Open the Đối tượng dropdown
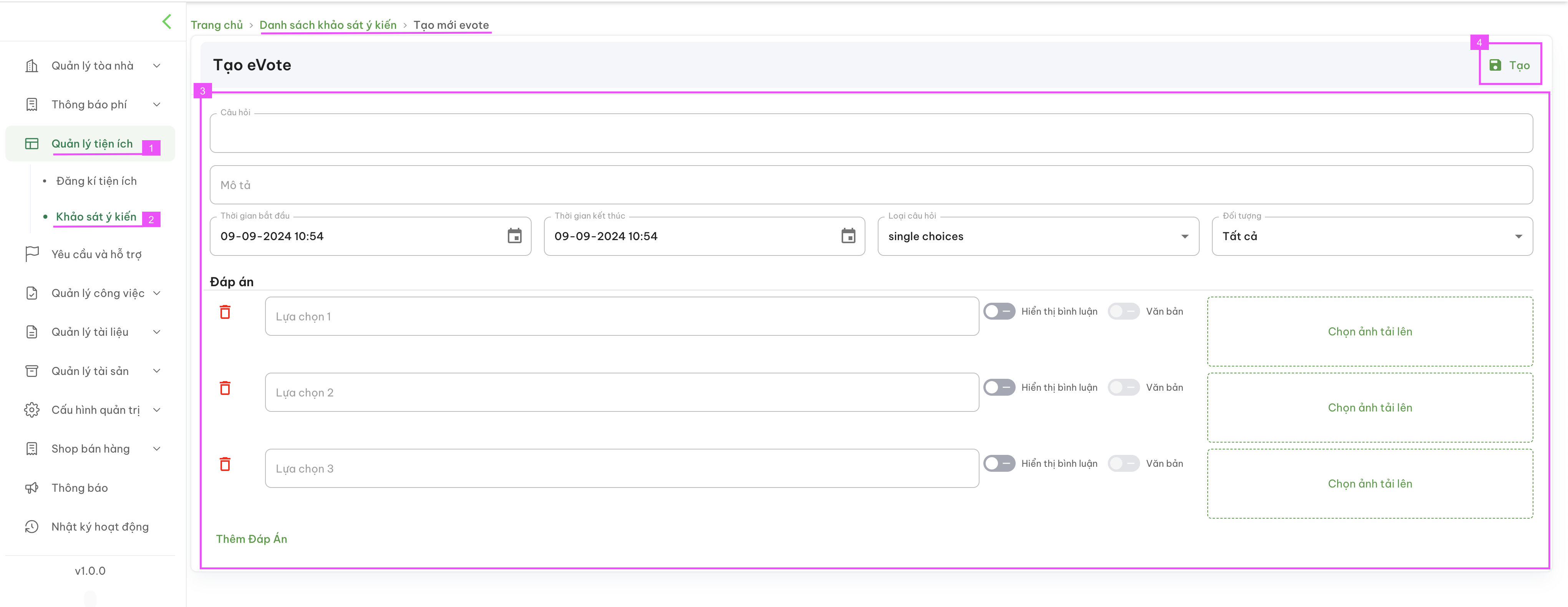 point(1372,236)
